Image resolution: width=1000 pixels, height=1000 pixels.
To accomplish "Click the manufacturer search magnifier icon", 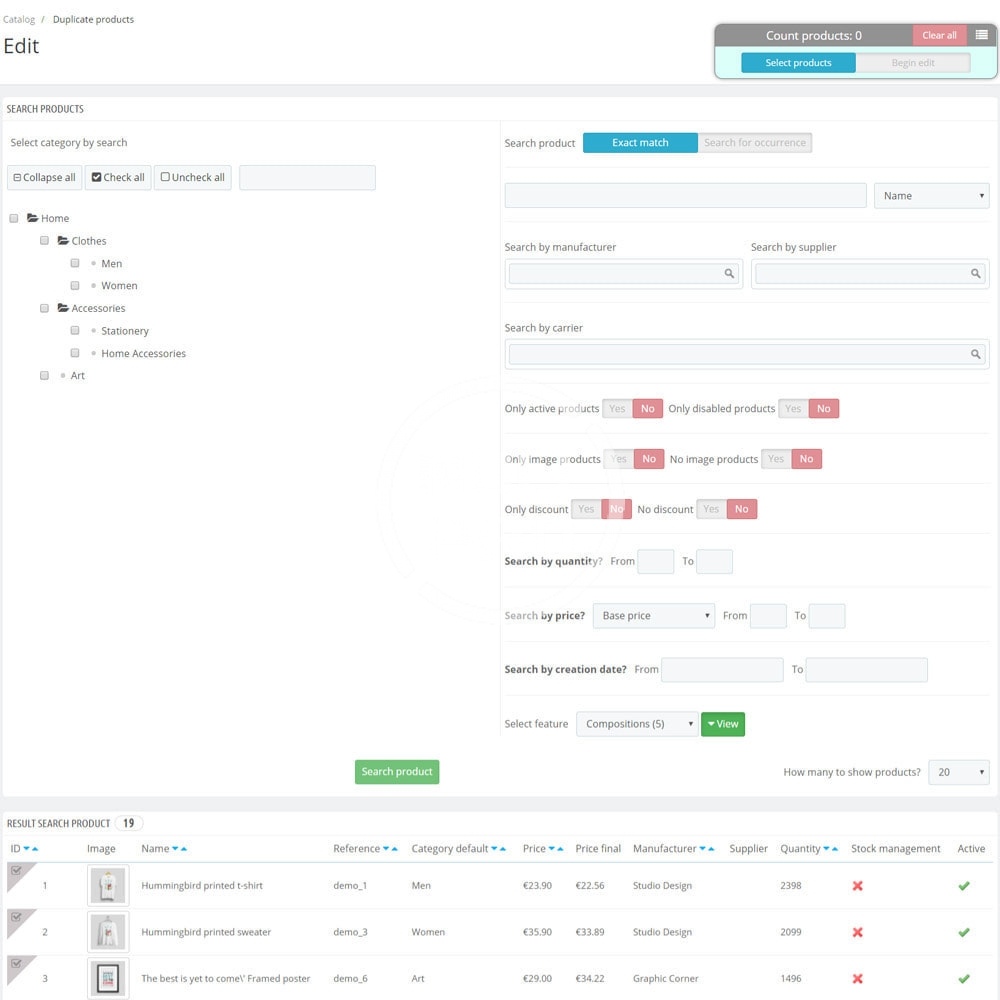I will (x=729, y=273).
